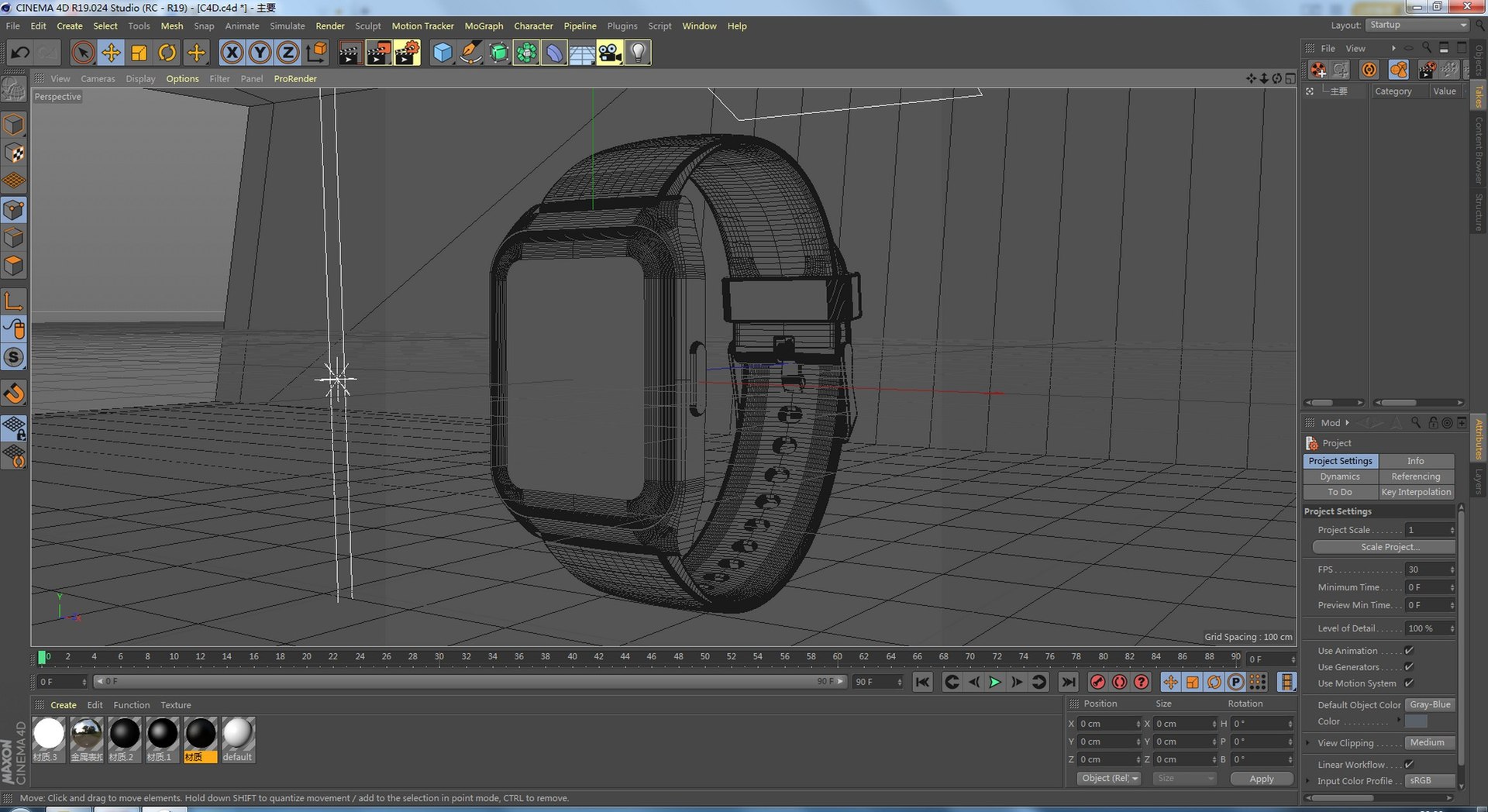The height and width of the screenshot is (812, 1488).
Task: Open the Simulate menu
Action: pyautogui.click(x=287, y=26)
